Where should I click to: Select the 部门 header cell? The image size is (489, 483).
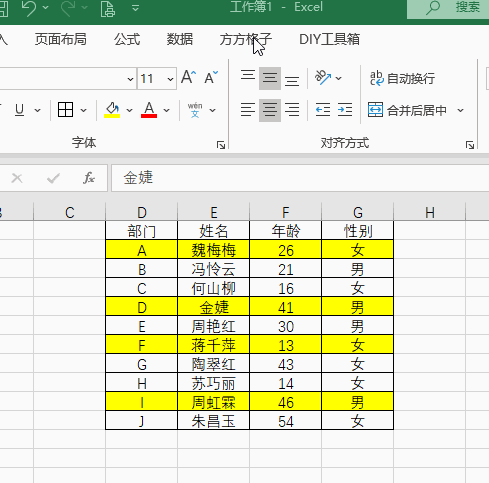click(142, 231)
